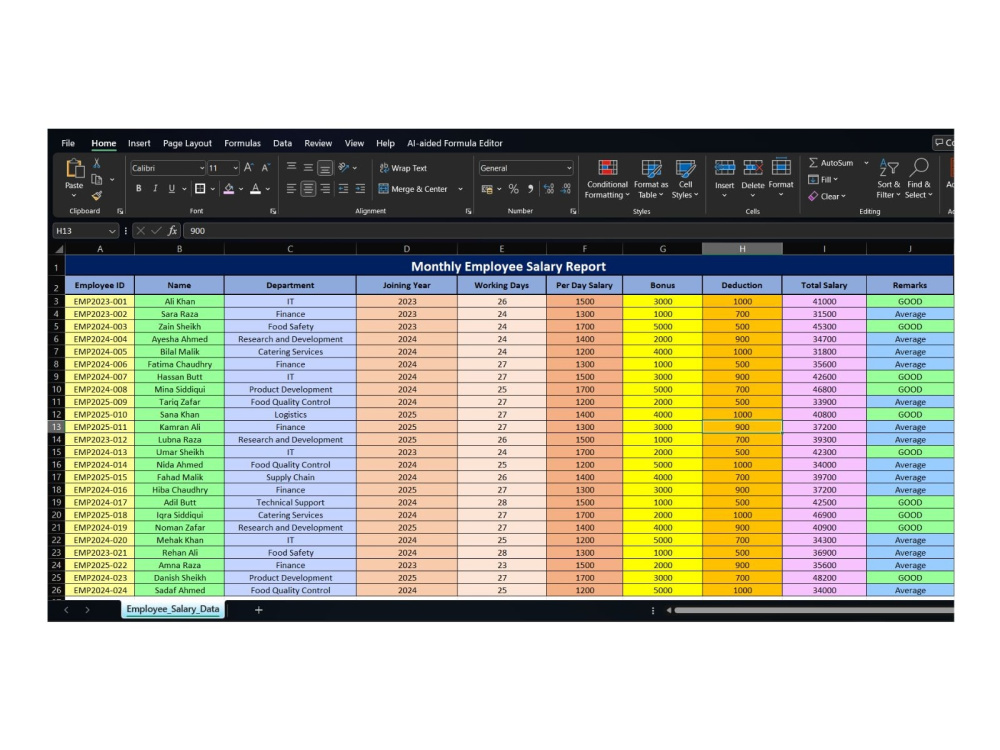Switch to the Page Layout tab
Image resolution: width=1000 pixels, height=750 pixels.
click(x=187, y=143)
